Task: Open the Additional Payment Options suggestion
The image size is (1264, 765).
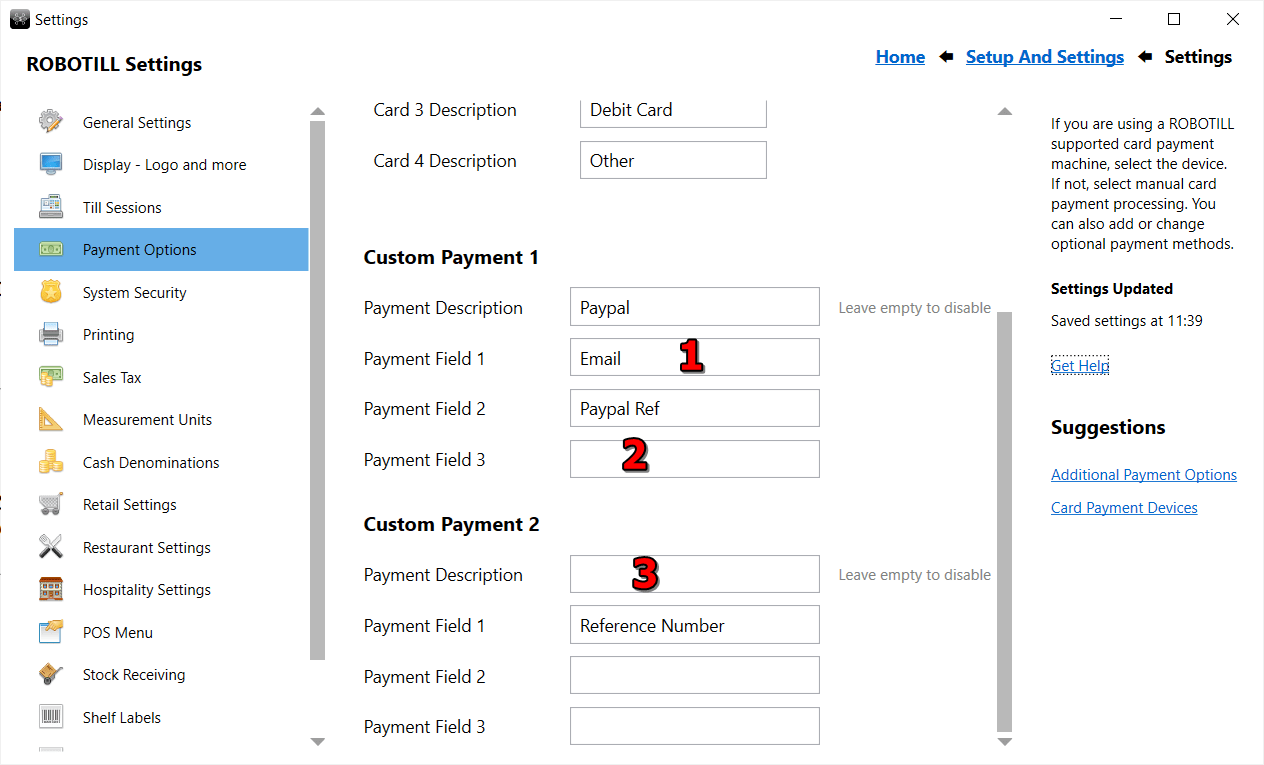Action: coord(1143,474)
